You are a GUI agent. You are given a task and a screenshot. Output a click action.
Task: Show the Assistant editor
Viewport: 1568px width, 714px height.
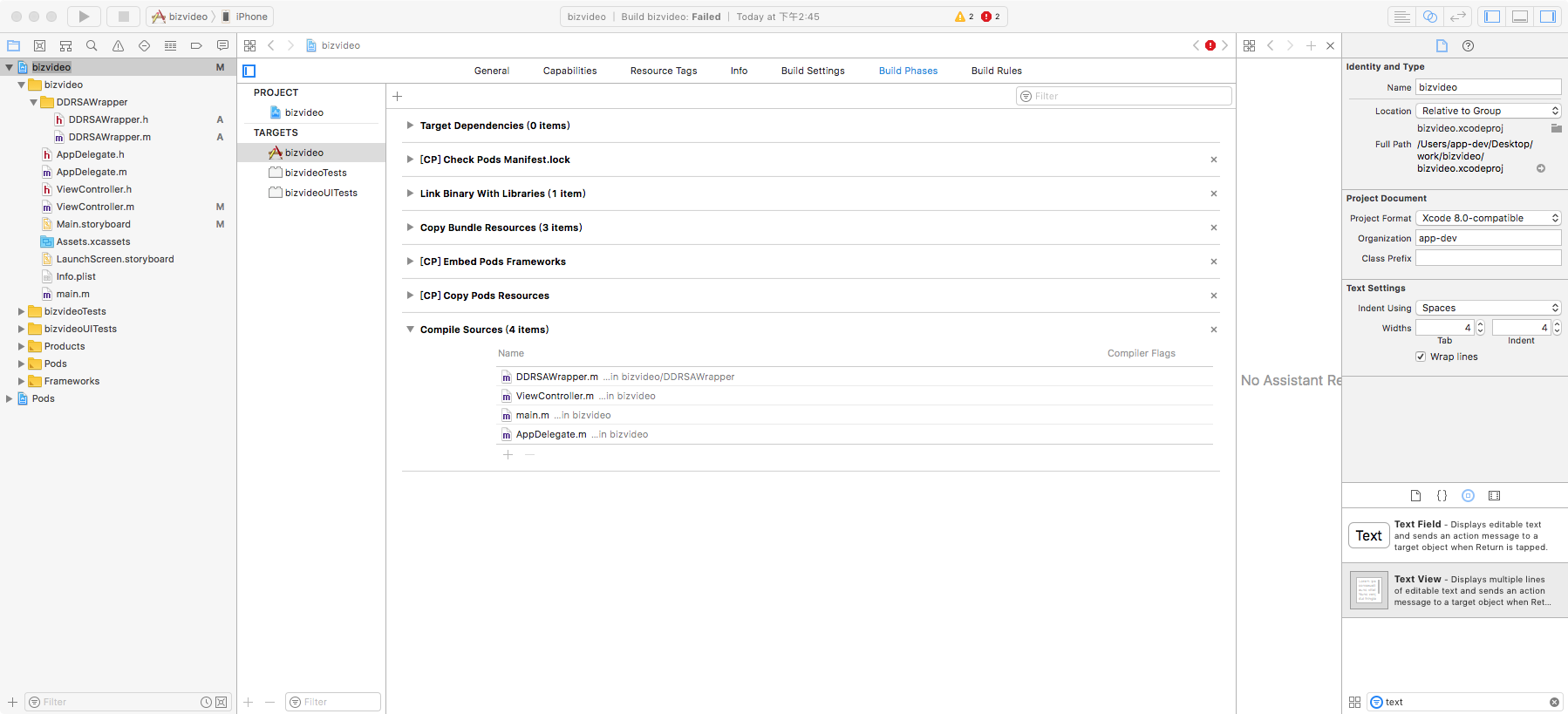pos(1429,17)
